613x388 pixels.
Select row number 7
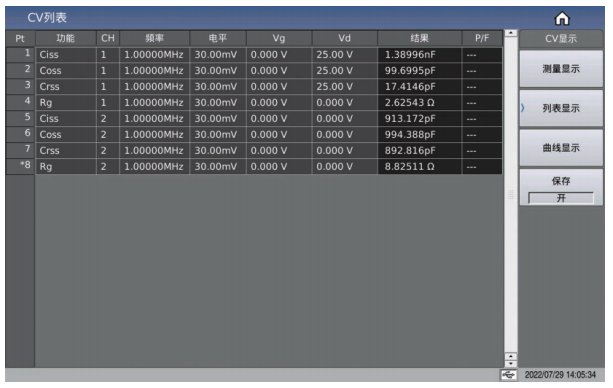tap(20, 151)
